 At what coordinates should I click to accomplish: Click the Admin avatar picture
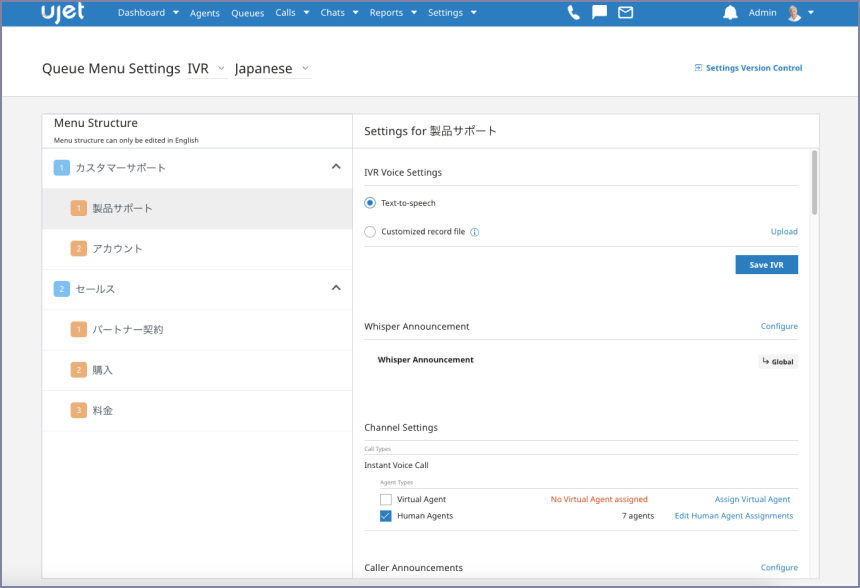(794, 13)
